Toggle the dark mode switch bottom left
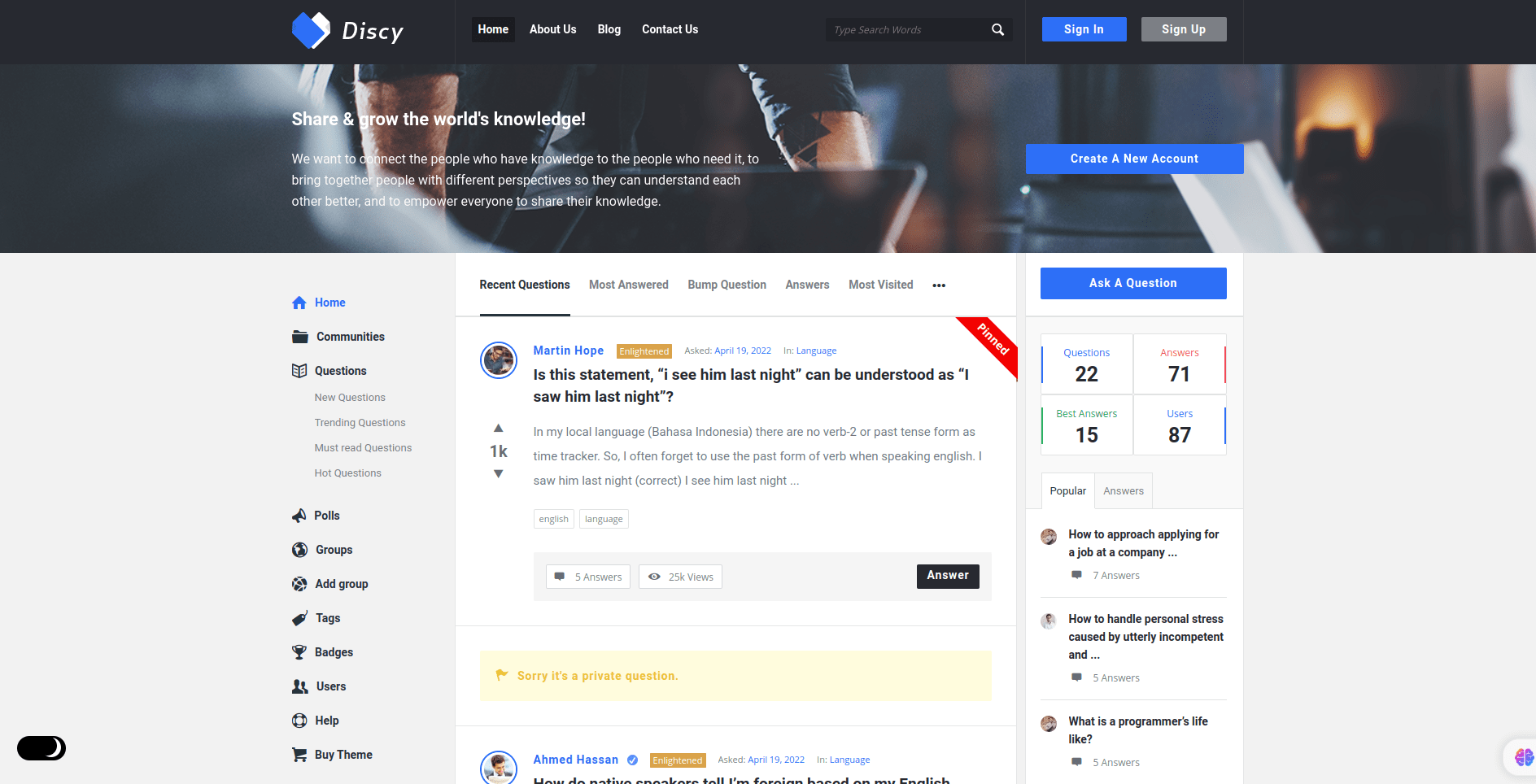Screen dimensions: 1536x784 point(41,747)
